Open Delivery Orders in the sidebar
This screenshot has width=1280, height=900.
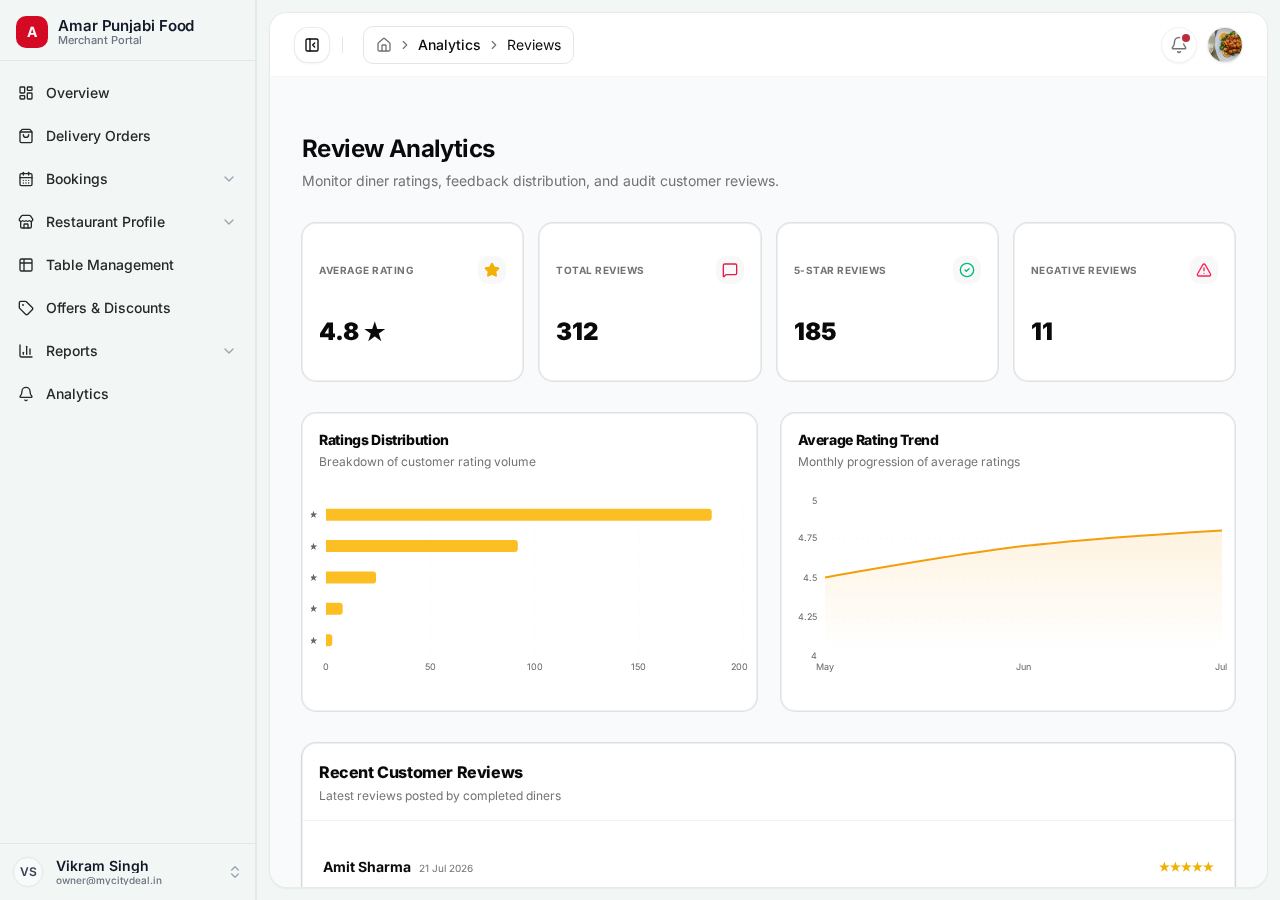[128, 136]
